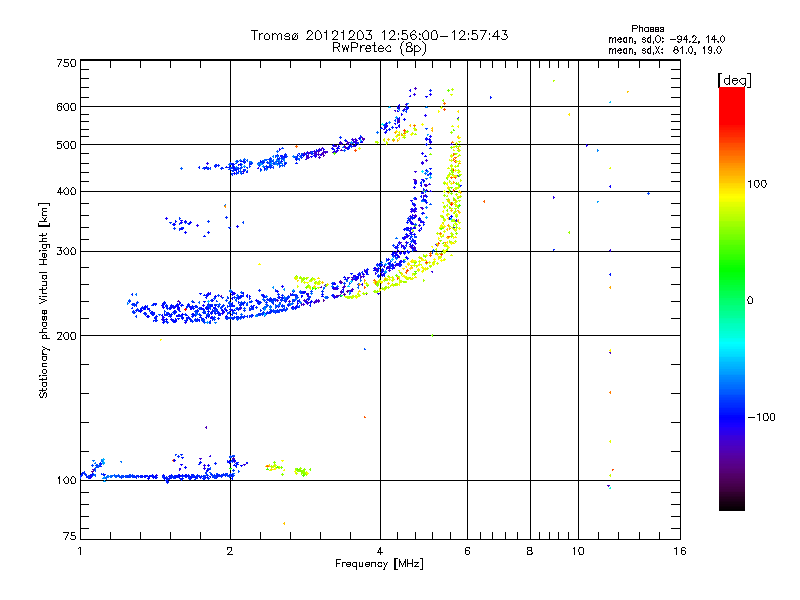Click the 1 tick label on frequency axis

point(80,551)
